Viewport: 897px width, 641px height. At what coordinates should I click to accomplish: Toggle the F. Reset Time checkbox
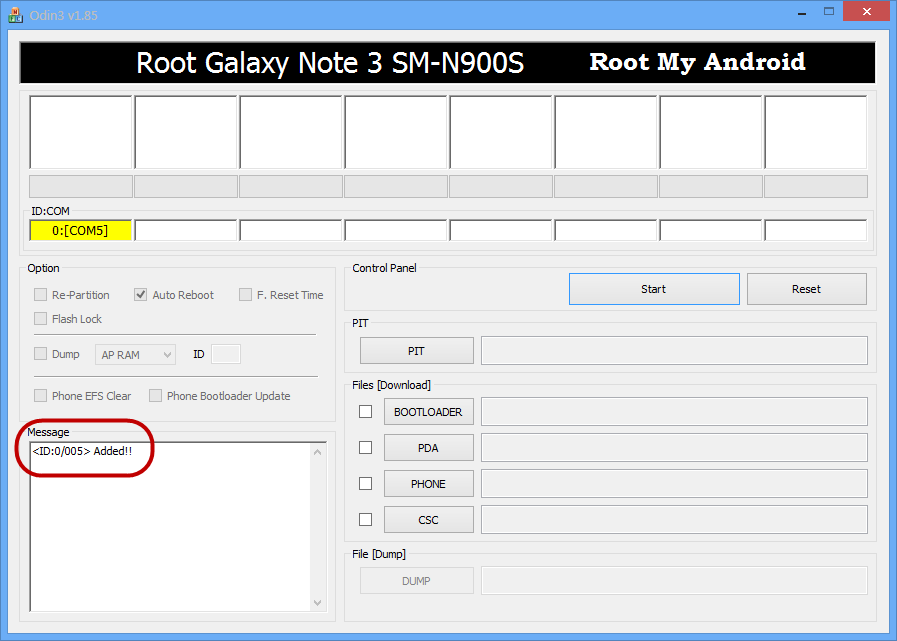click(245, 295)
